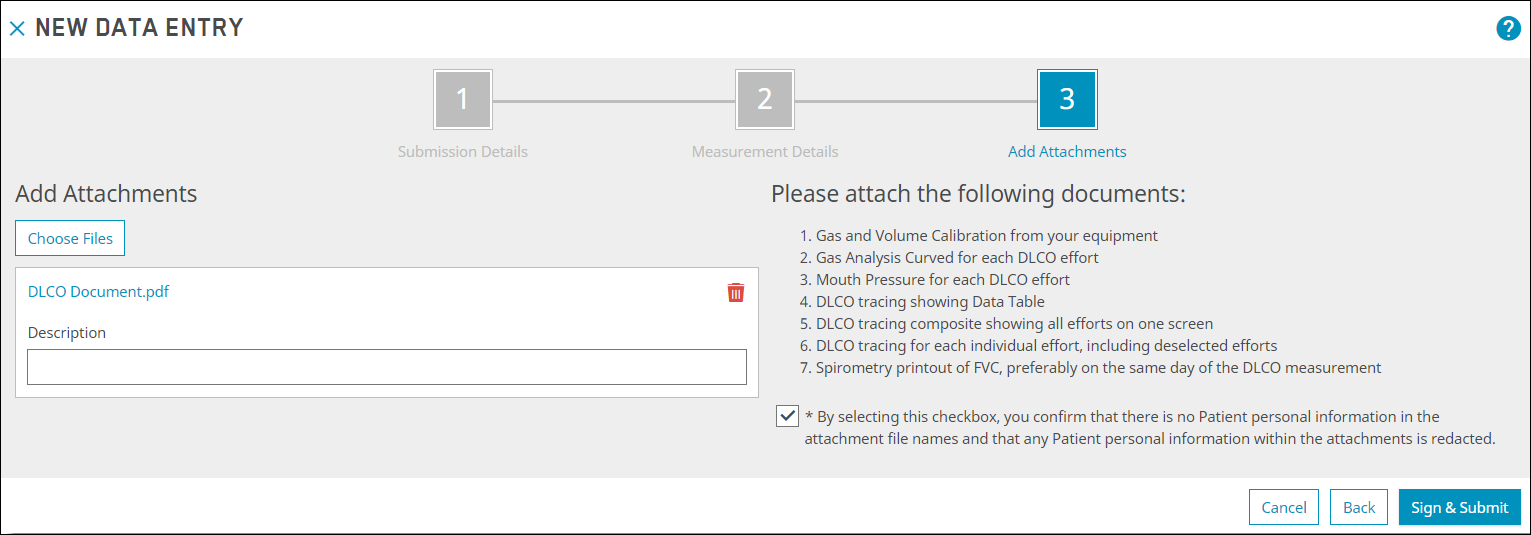Image resolution: width=1531 pixels, height=535 pixels.
Task: Go to step 2 box
Action: (x=765, y=99)
